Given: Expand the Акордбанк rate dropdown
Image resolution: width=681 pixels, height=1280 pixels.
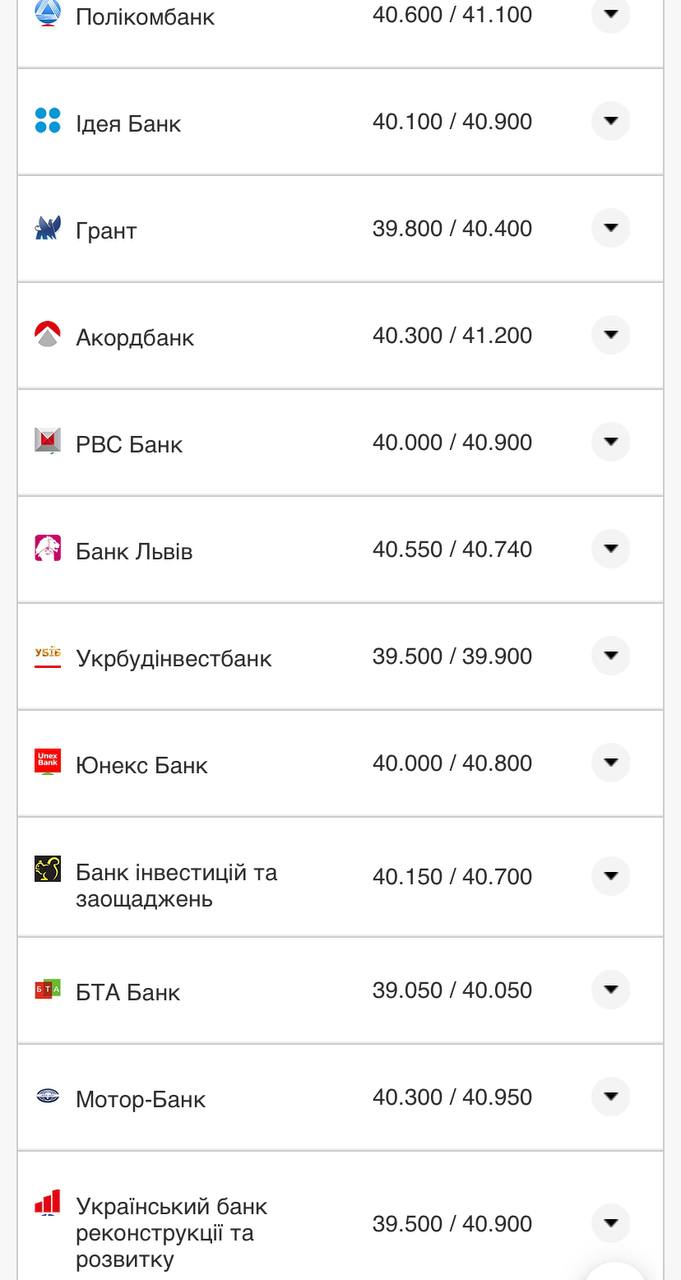Looking at the screenshot, I should (610, 335).
